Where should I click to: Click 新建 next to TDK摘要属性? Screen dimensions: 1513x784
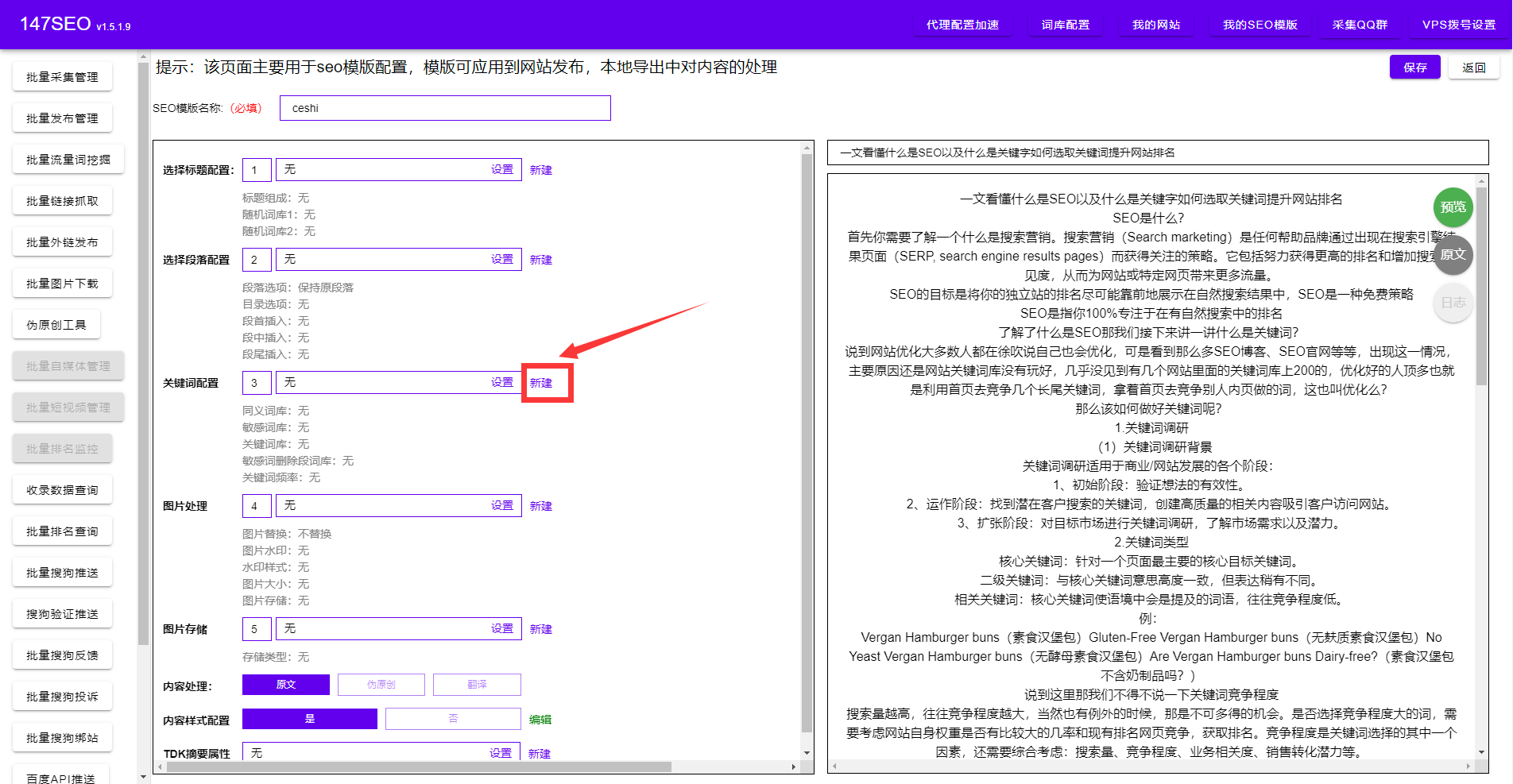(540, 754)
